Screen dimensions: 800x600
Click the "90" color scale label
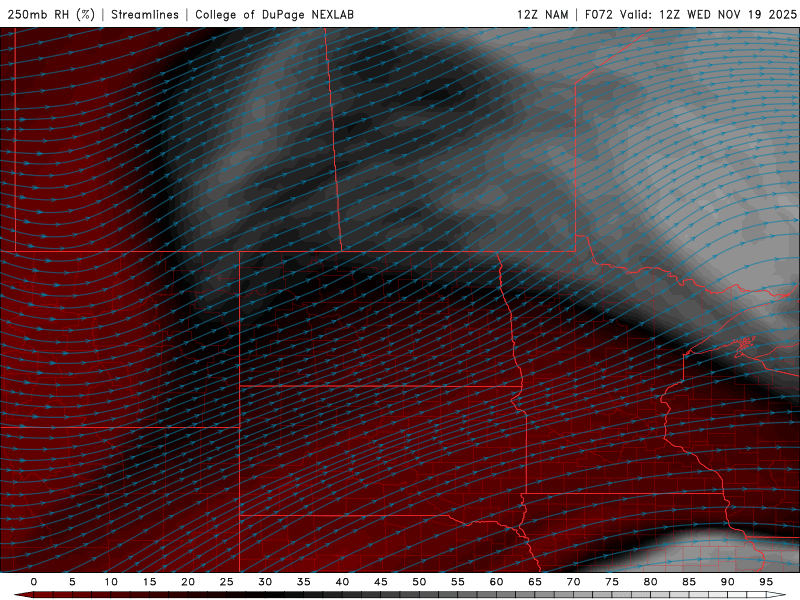727,582
